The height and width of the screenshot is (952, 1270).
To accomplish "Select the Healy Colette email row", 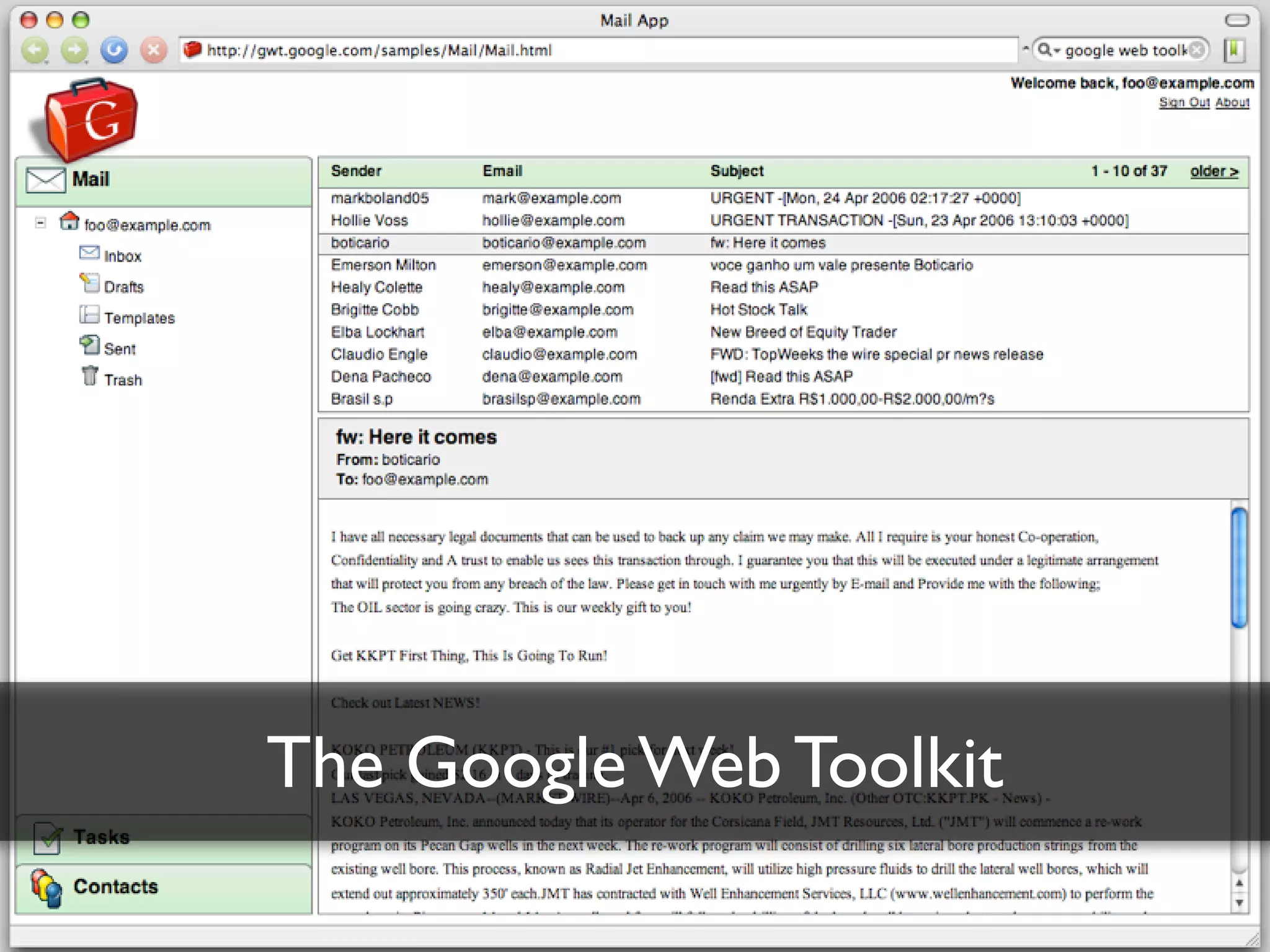I will coord(784,288).
